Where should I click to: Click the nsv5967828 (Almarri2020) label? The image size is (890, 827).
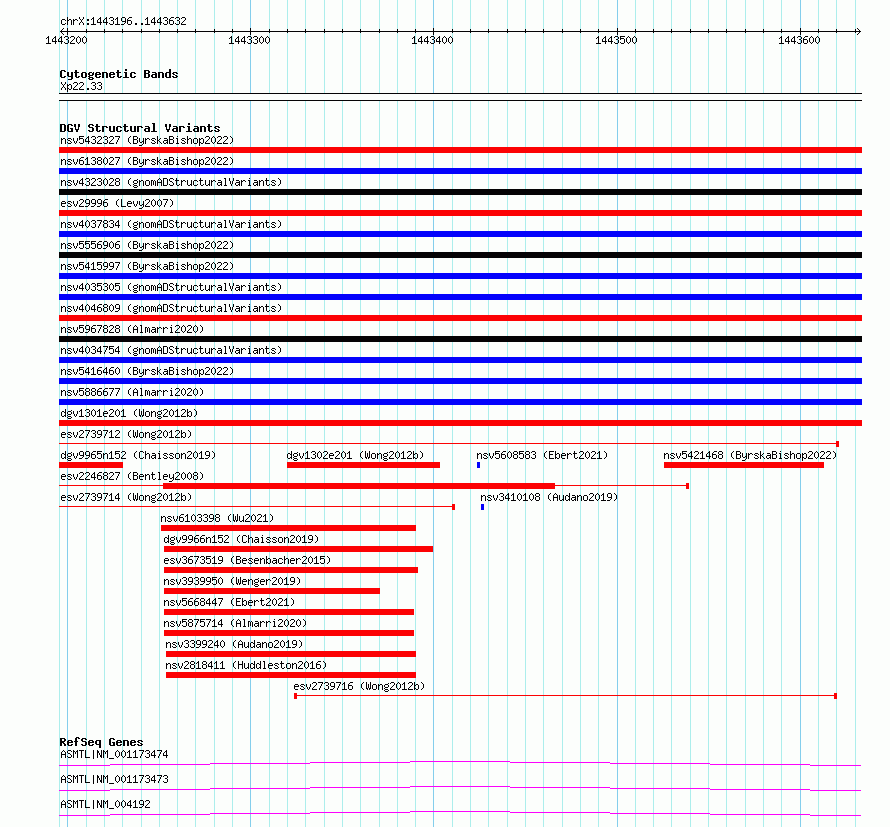(x=132, y=329)
